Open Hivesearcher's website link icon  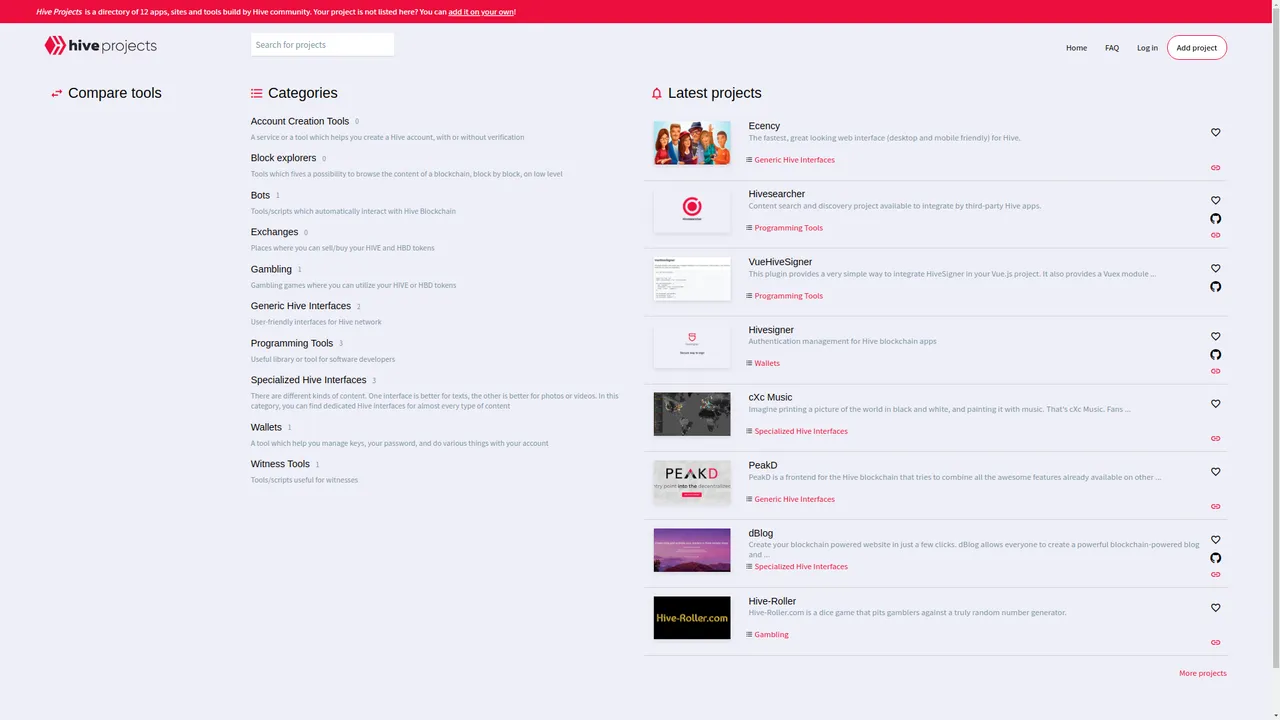(x=1216, y=235)
